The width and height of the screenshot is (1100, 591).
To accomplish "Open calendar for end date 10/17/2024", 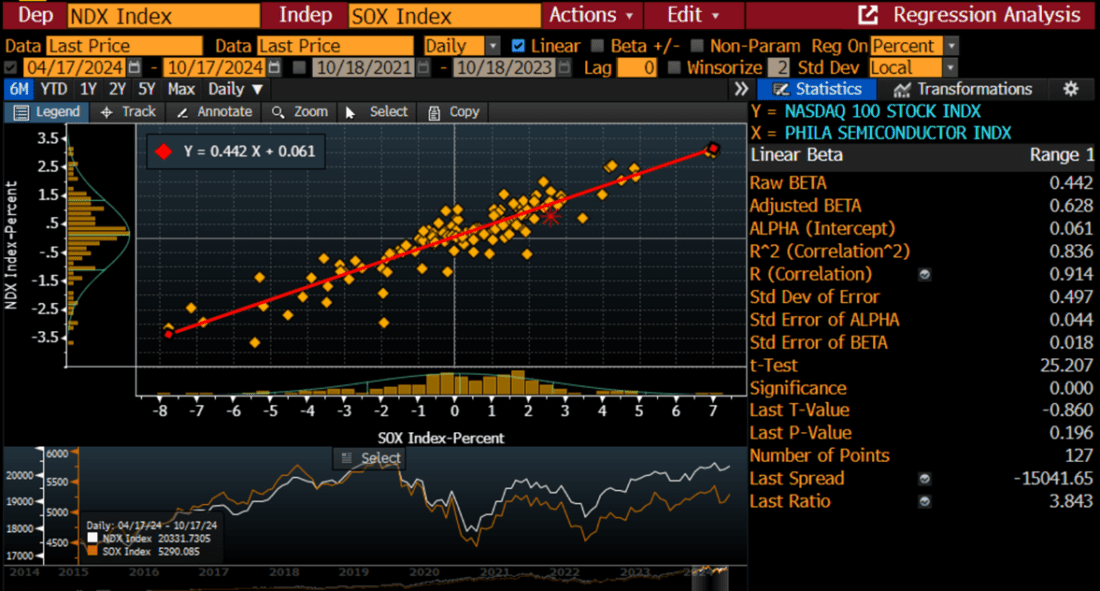I will tap(274, 67).
